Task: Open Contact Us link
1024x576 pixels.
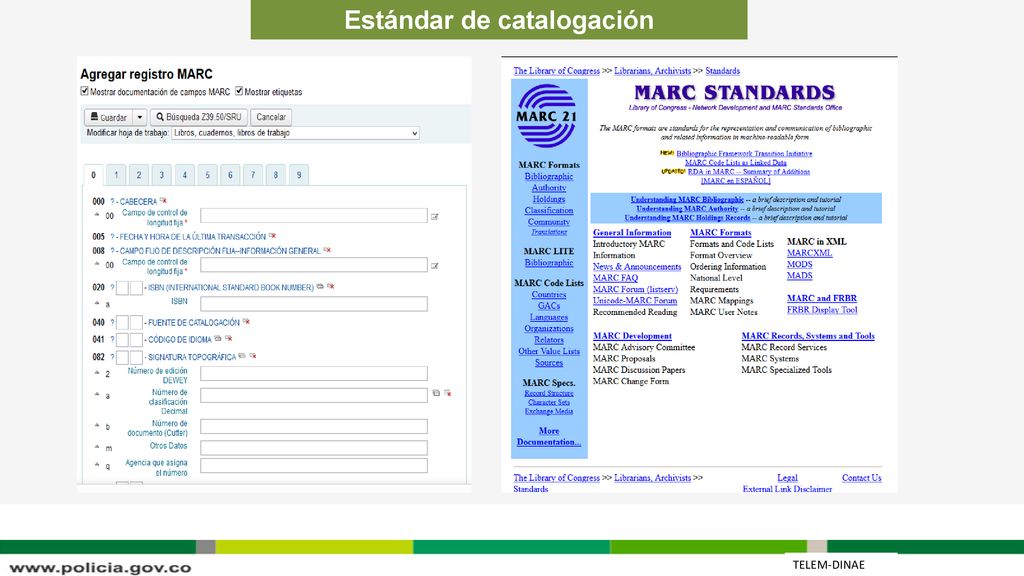Action: point(861,478)
